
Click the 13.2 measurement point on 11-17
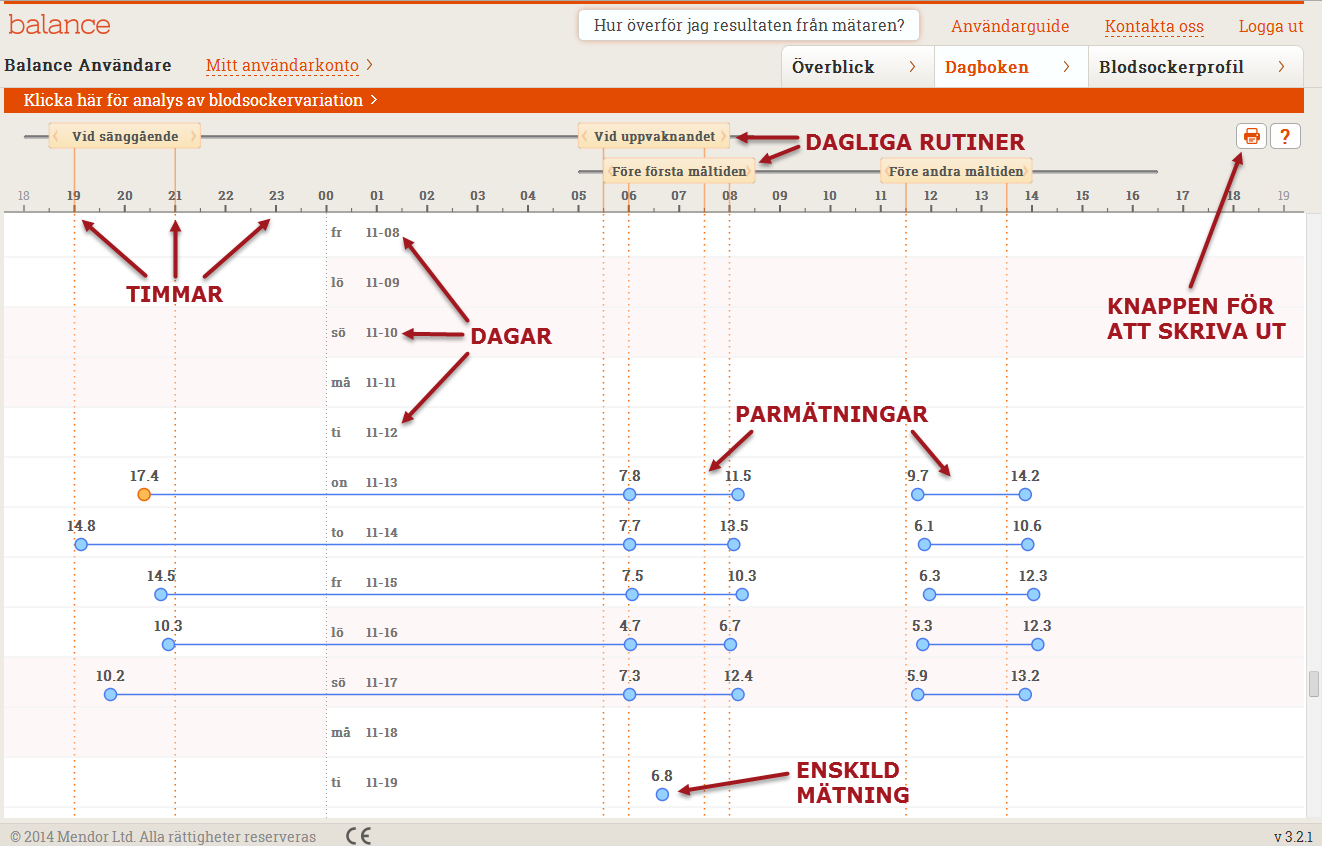pos(1025,694)
